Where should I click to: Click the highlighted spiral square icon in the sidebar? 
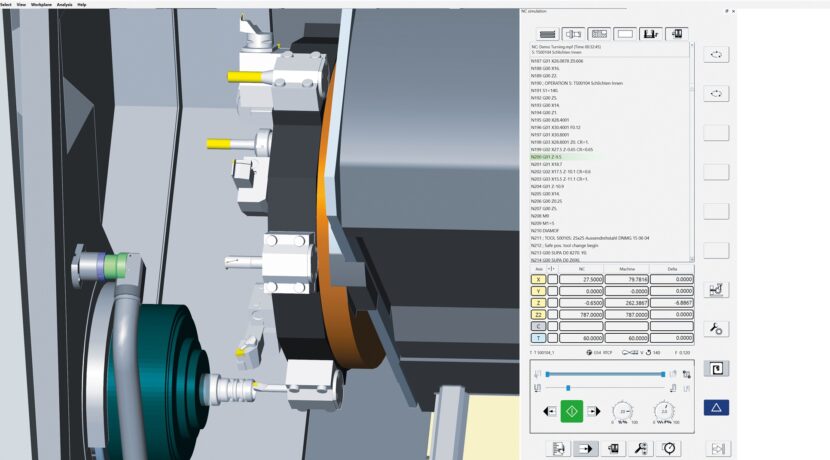pyautogui.click(x=716, y=368)
